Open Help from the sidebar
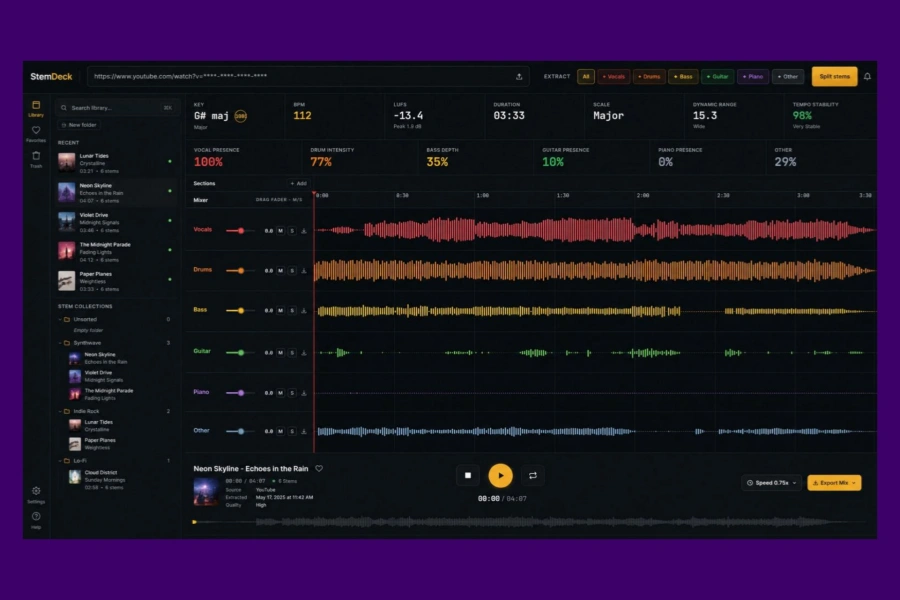900x600 pixels. (x=36, y=519)
